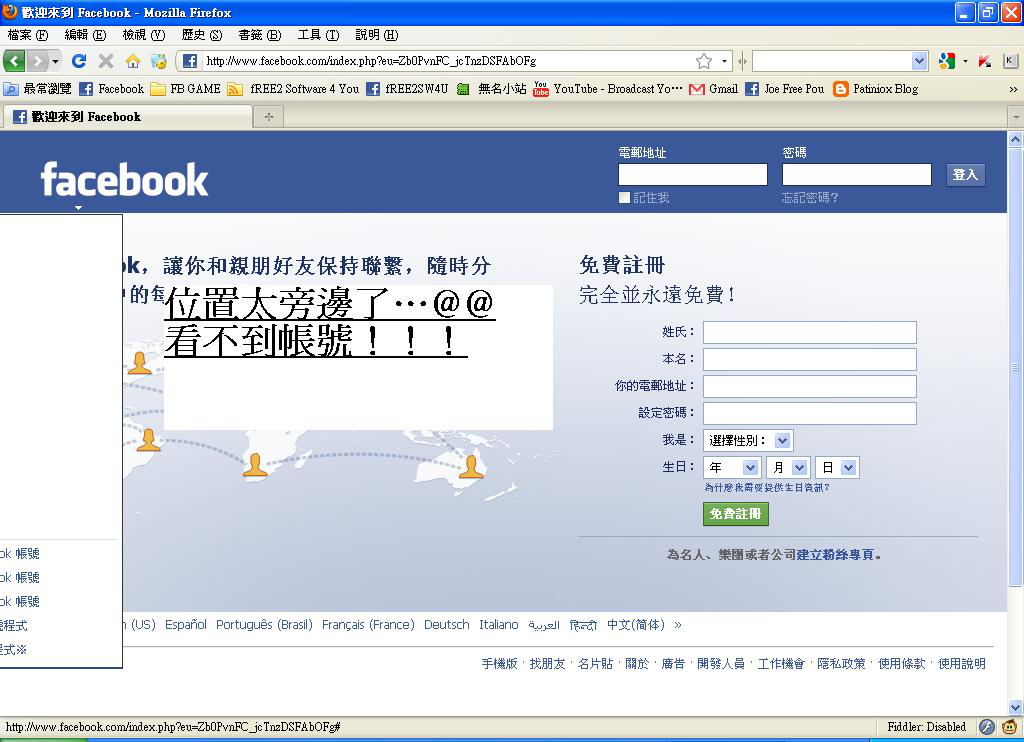Image resolution: width=1024 pixels, height=742 pixels.
Task: Open the 說明 (H) menu
Action: point(377,35)
